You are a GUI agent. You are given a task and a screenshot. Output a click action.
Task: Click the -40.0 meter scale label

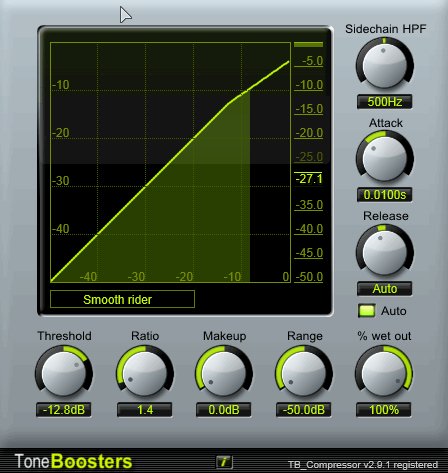(309, 229)
